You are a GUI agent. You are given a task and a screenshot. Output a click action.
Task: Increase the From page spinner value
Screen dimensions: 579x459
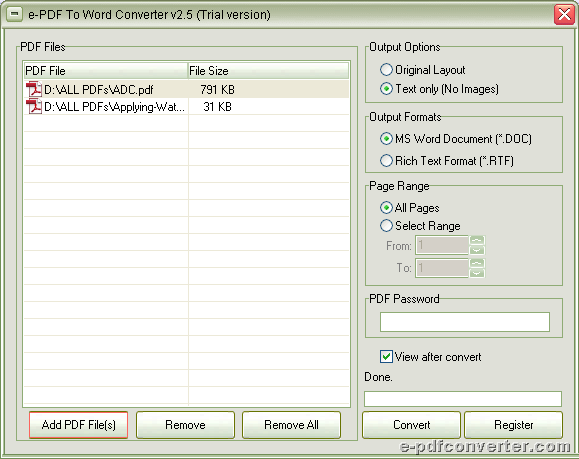[477, 241]
